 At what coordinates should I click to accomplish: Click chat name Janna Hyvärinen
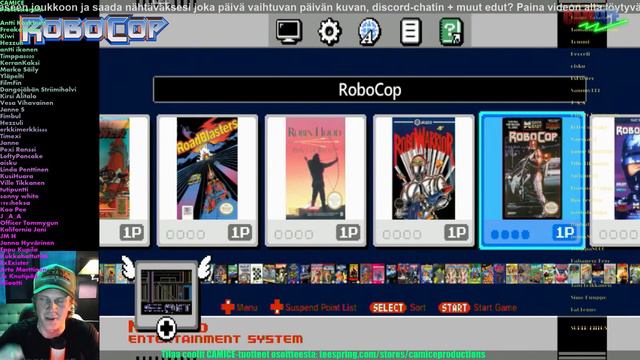(27, 243)
